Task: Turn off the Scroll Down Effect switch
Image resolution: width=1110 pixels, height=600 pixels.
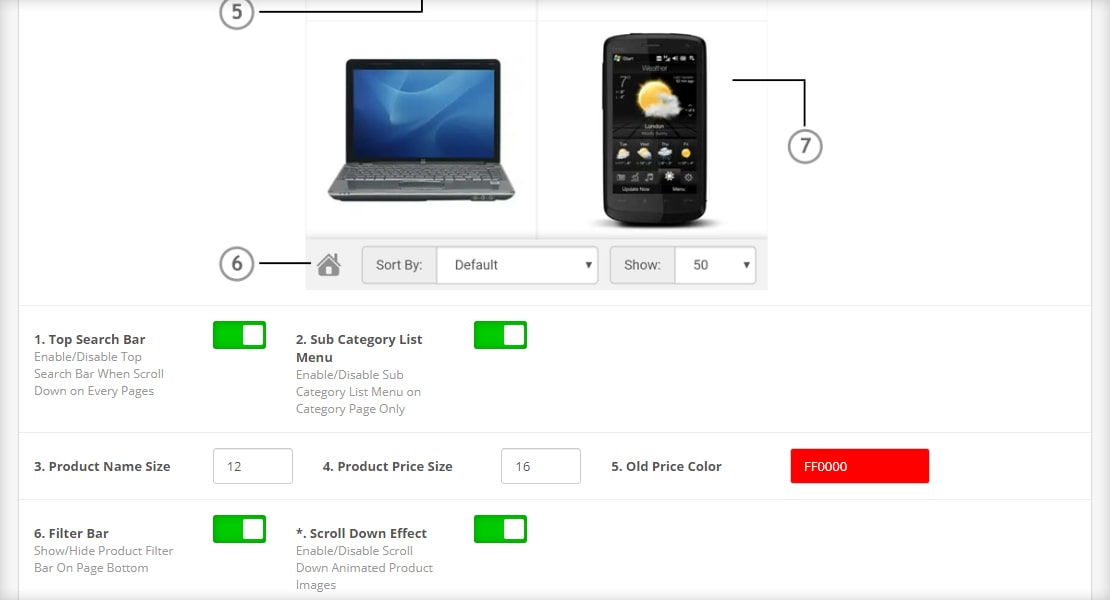Action: [500, 529]
